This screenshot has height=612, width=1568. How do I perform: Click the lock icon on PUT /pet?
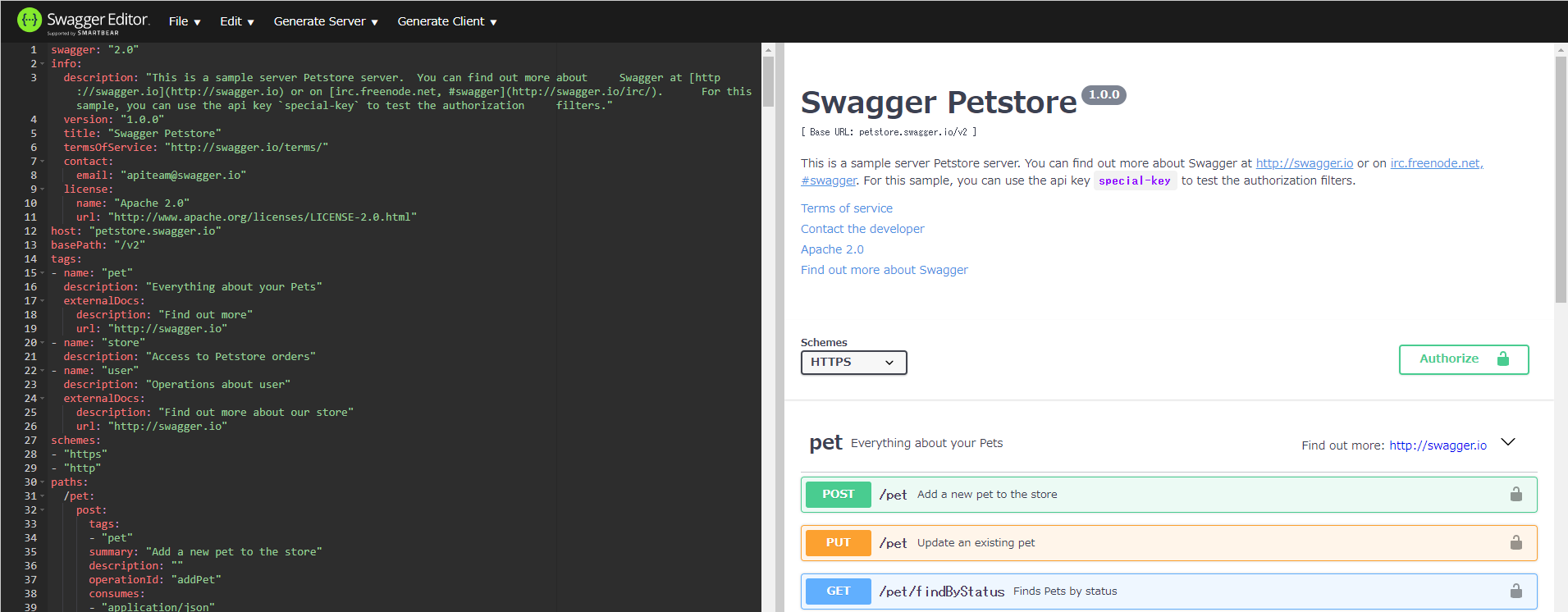[x=1516, y=542]
